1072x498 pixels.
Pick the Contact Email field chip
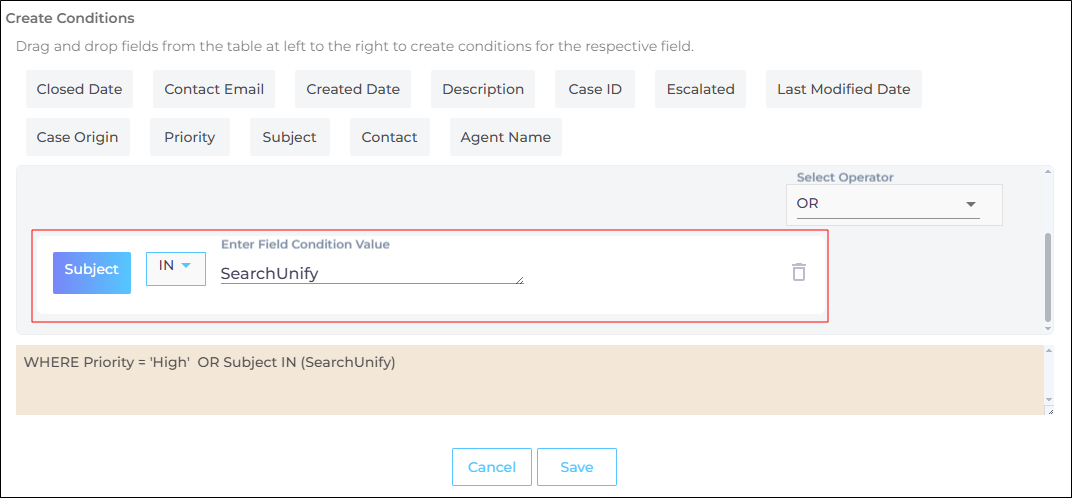214,89
